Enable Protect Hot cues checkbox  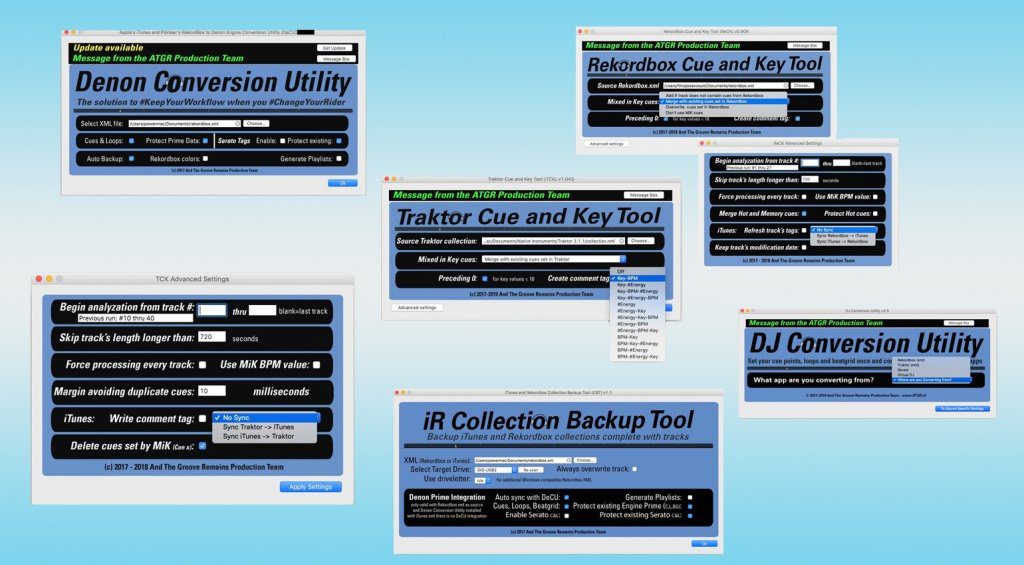click(875, 214)
